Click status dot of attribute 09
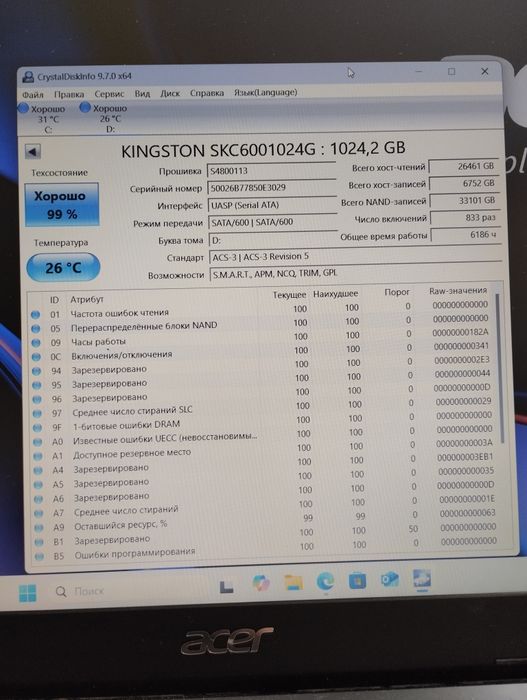 pyautogui.click(x=36, y=343)
